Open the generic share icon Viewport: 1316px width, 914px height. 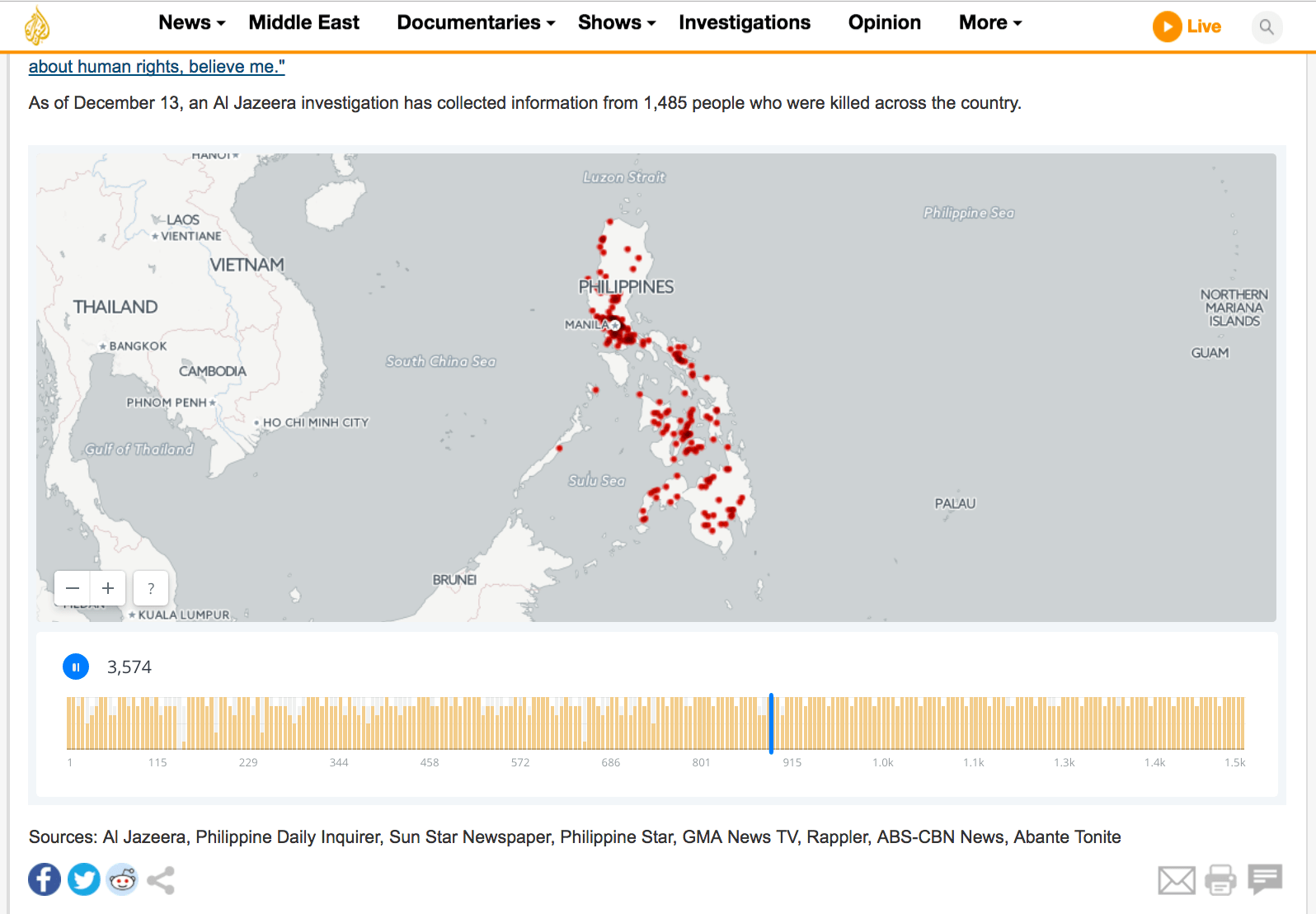pyautogui.click(x=161, y=880)
